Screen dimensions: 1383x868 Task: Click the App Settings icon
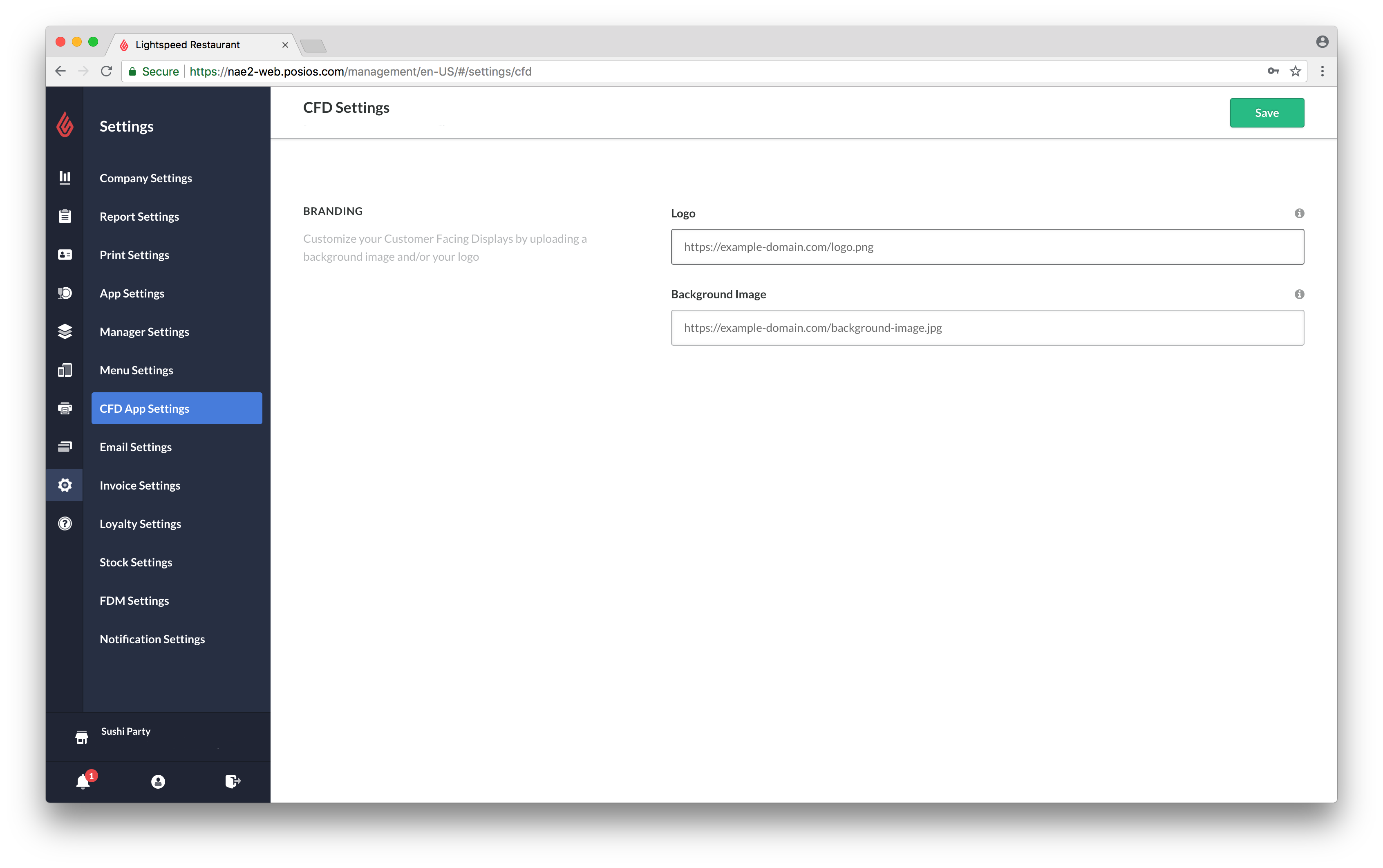pyautogui.click(x=64, y=292)
